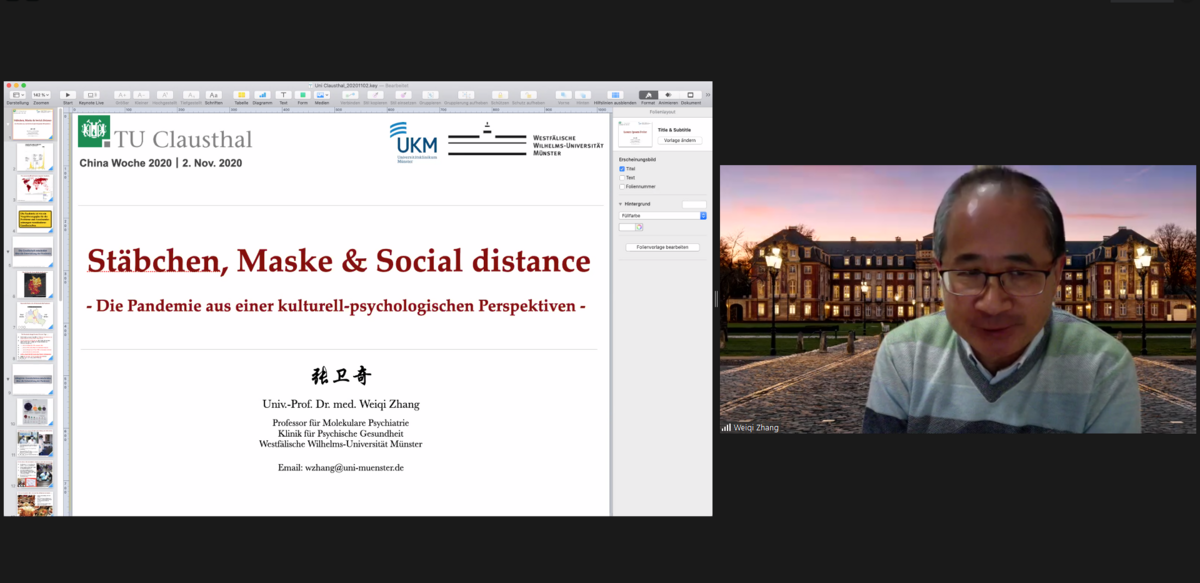Click the Gruppierung aufheben ungroup icon
The image size is (1200, 583).
(x=466, y=95)
